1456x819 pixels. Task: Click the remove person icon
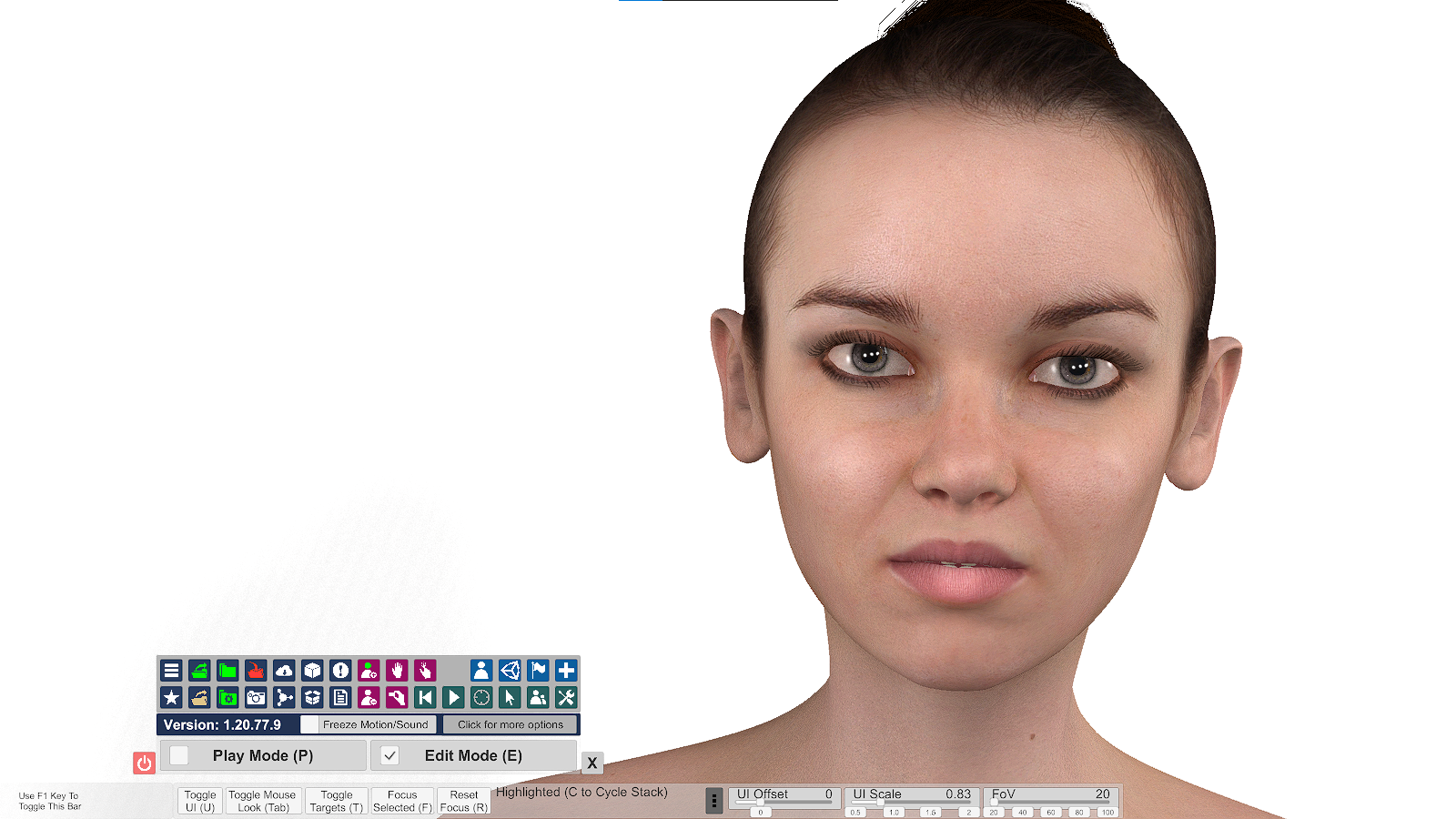point(369,698)
